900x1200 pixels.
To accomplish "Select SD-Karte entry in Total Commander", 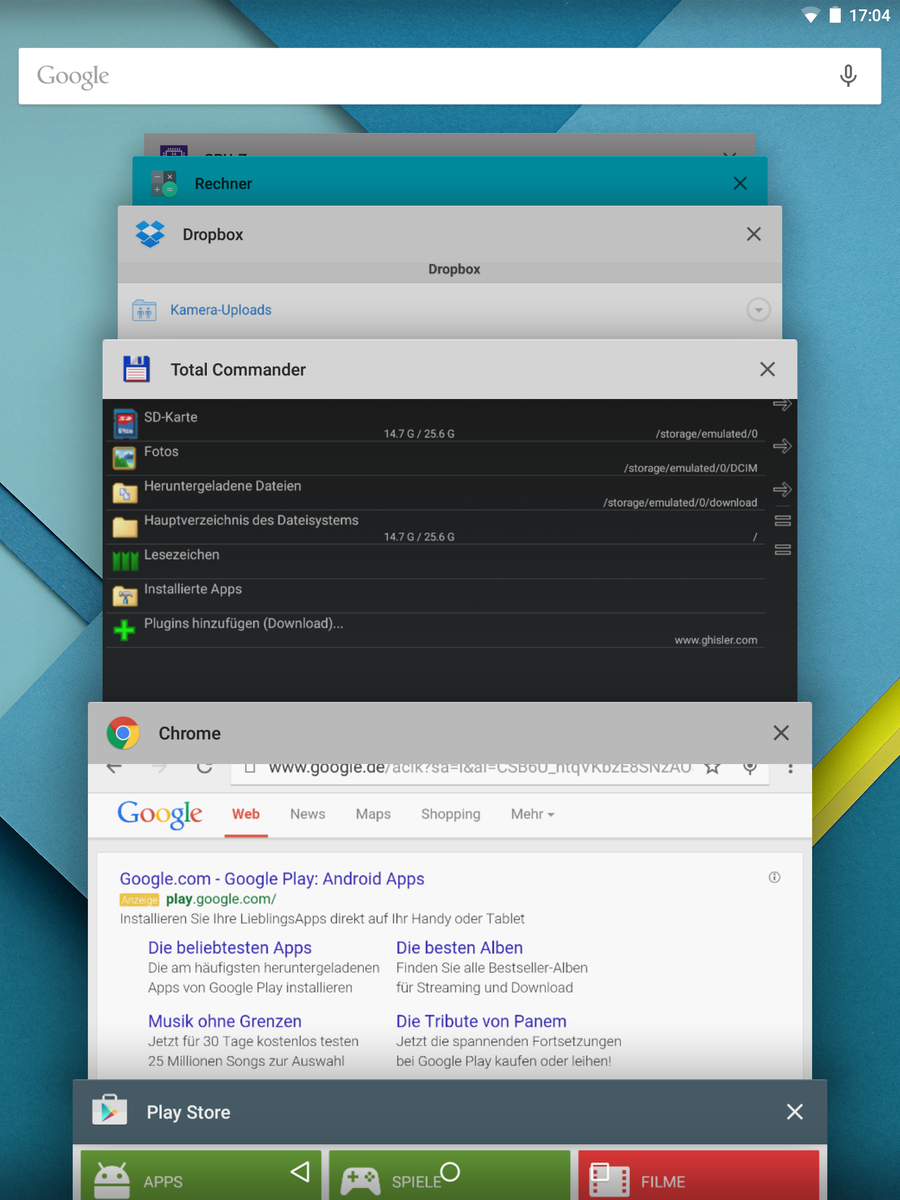I will [x=435, y=425].
